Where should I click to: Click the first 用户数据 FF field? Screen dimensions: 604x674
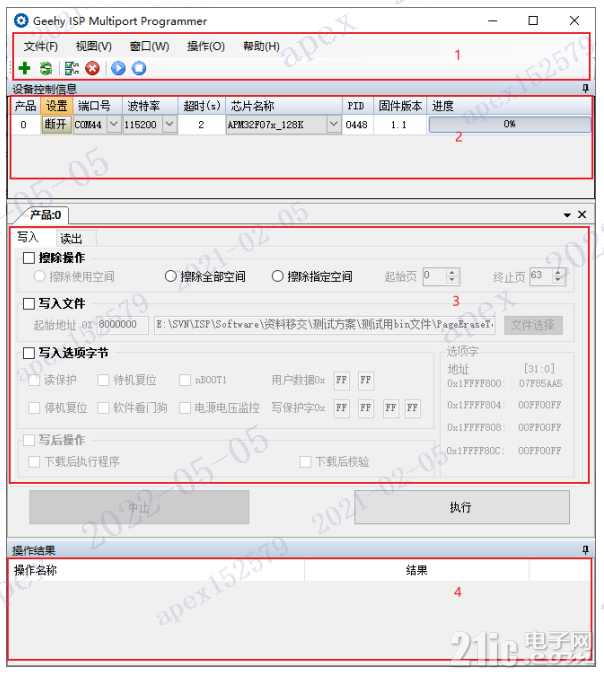click(x=341, y=380)
